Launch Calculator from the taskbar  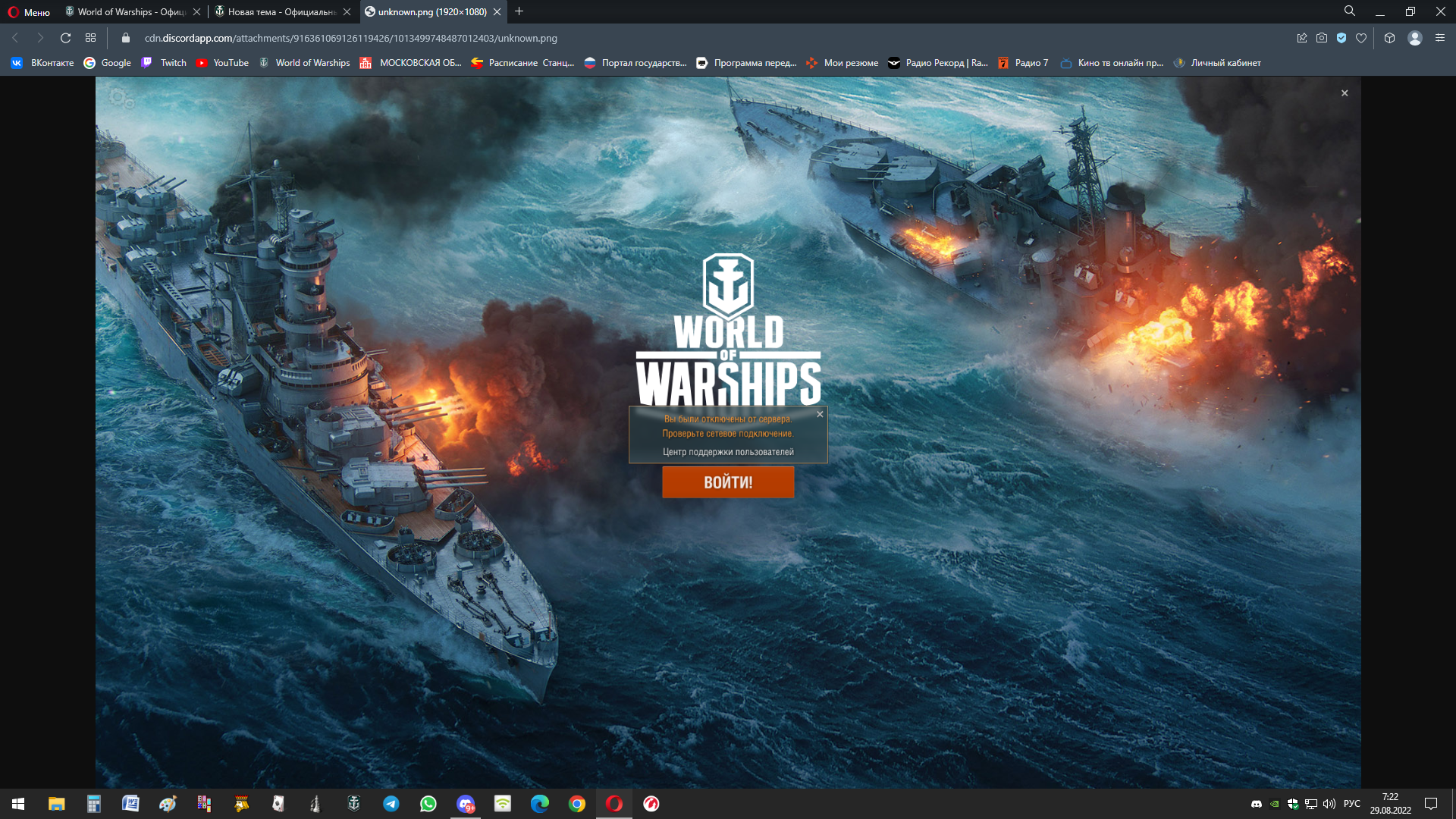(93, 804)
